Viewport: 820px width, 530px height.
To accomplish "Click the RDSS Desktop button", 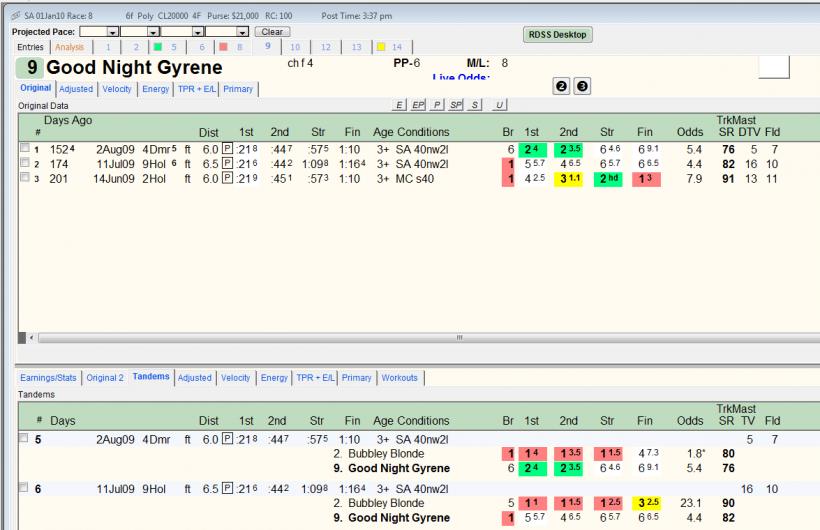I will click(557, 35).
